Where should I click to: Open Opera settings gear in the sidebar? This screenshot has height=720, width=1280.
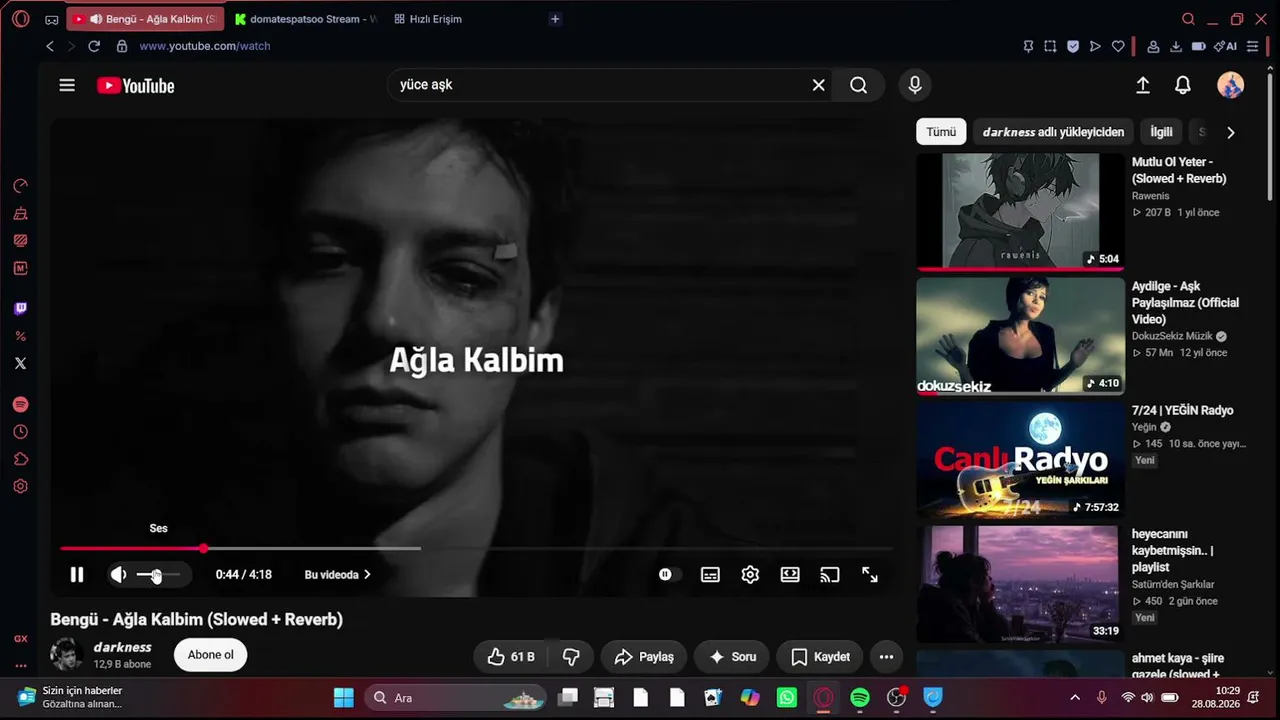pos(20,486)
